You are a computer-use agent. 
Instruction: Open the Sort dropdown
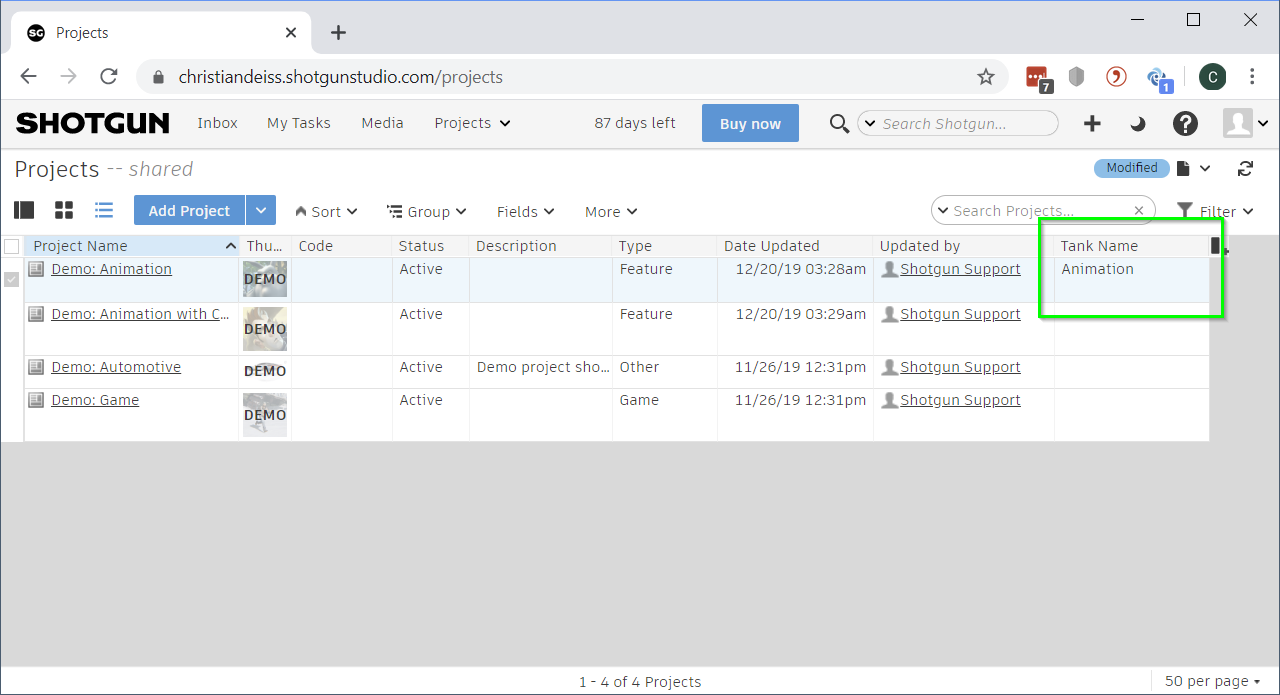pos(326,212)
